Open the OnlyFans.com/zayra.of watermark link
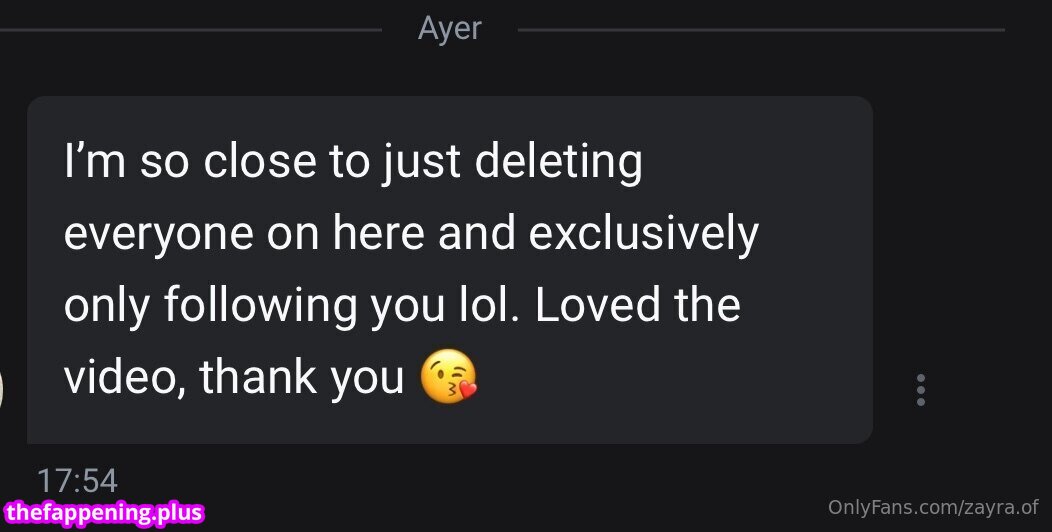The image size is (1052, 532). [932, 507]
